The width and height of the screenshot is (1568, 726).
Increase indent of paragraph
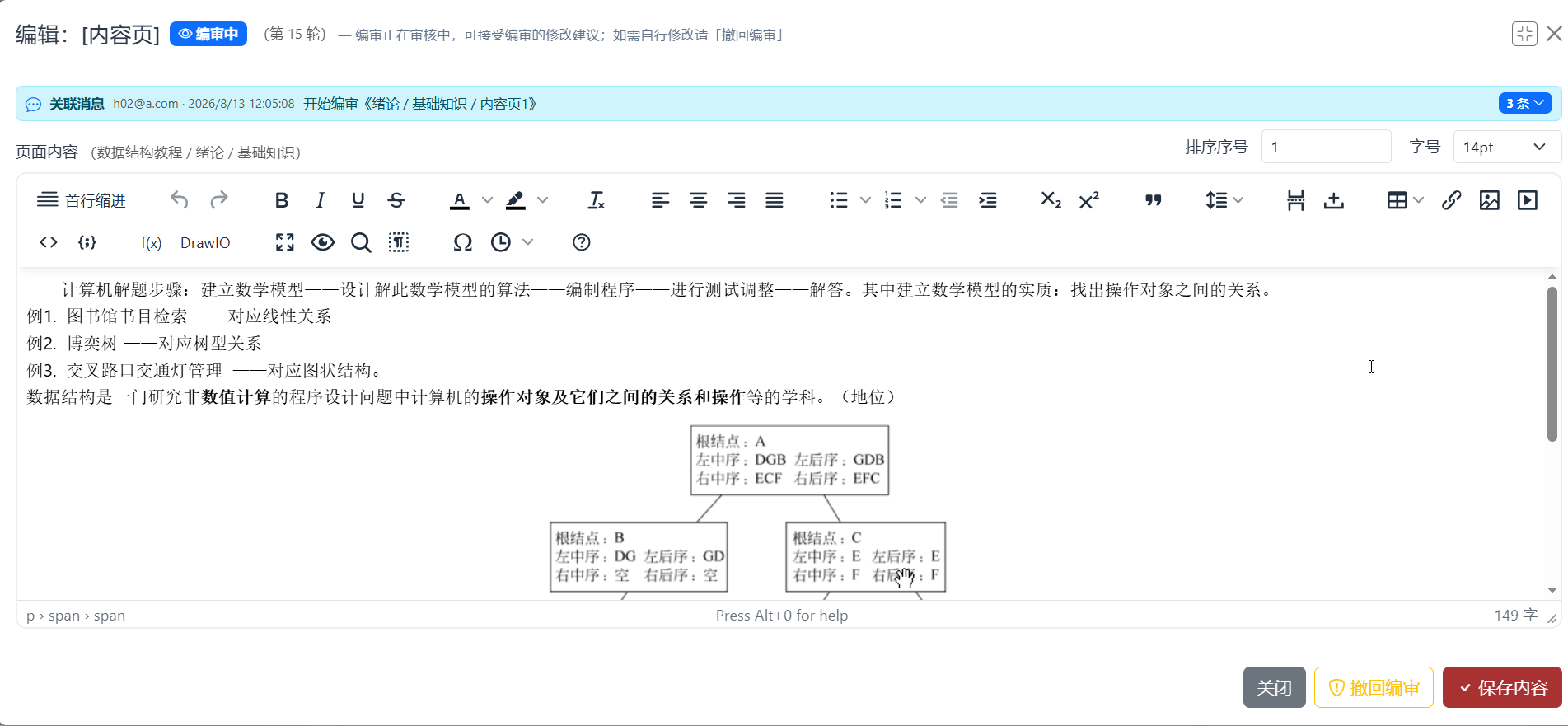point(987,200)
